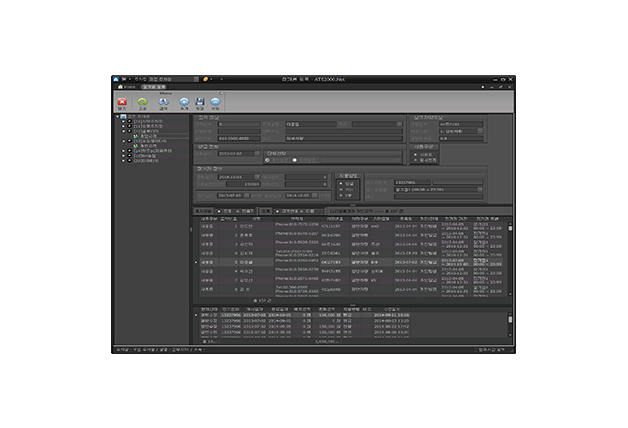Open date picker for 2013-07-03 field

pos(247,195)
